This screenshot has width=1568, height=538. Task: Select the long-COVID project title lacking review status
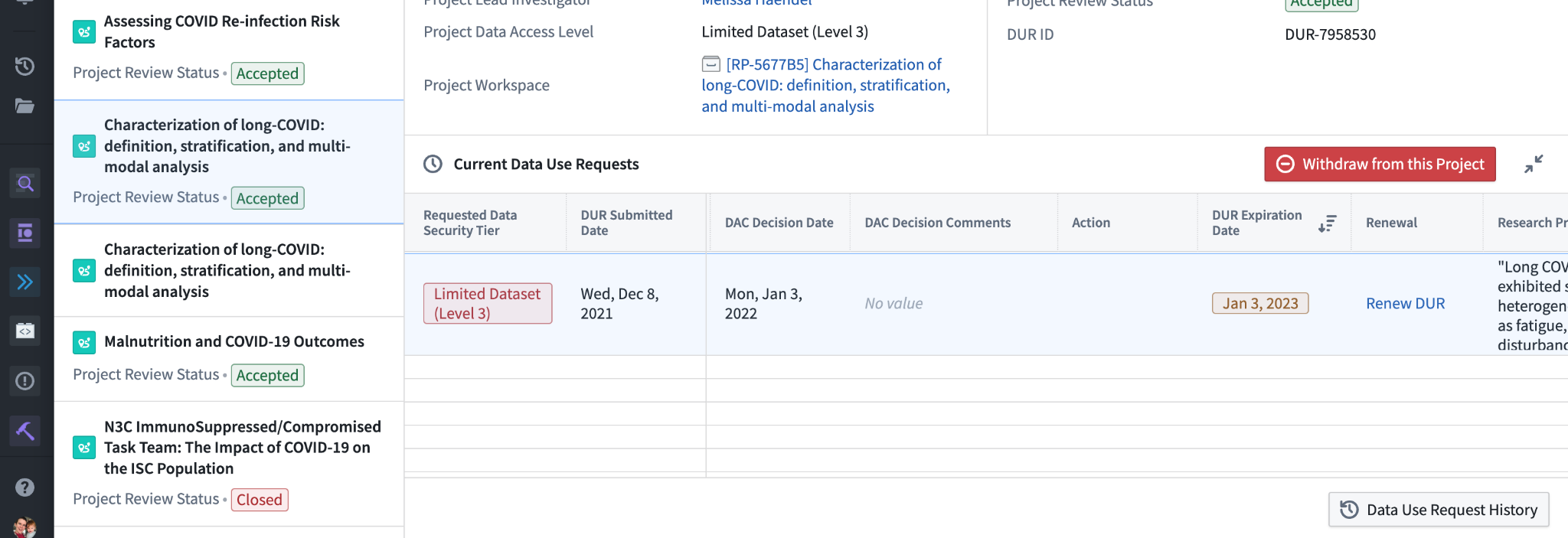(227, 271)
